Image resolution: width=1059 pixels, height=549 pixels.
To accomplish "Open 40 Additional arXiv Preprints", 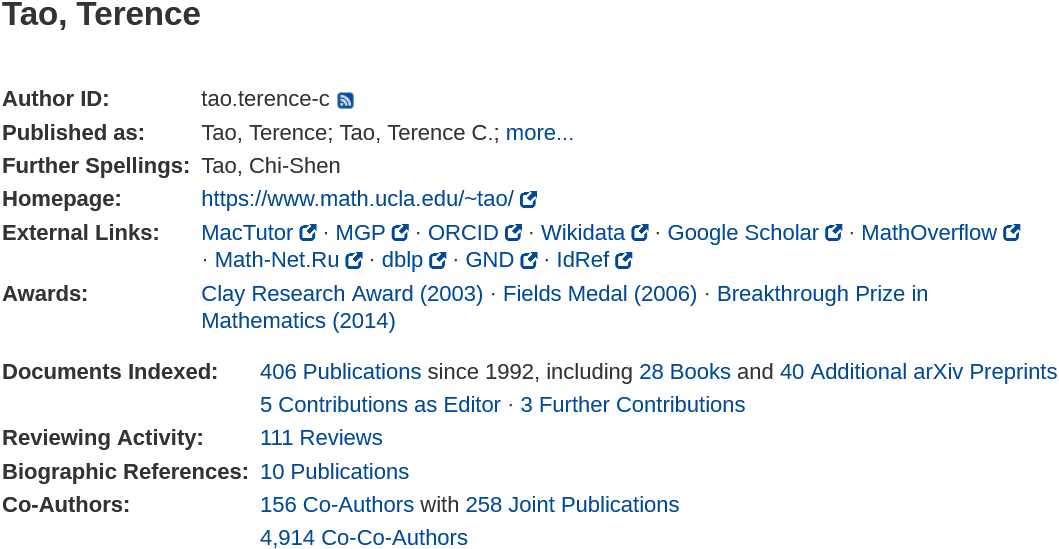I will pos(917,372).
